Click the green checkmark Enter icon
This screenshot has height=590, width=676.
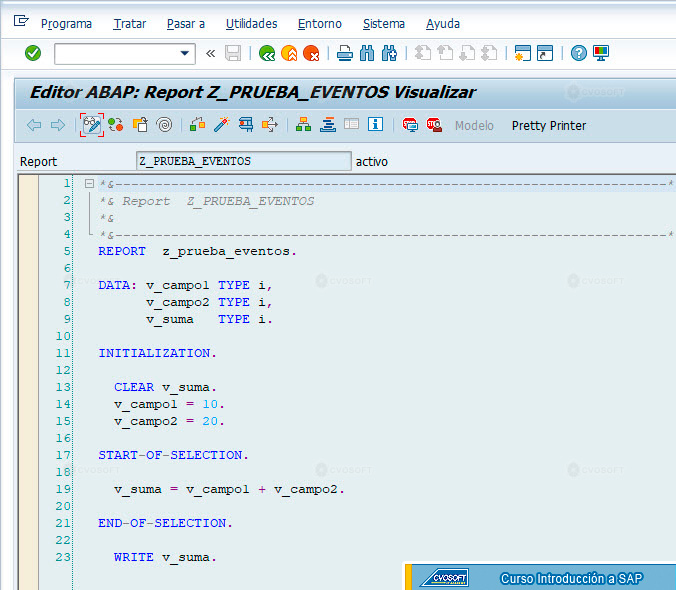(x=33, y=53)
